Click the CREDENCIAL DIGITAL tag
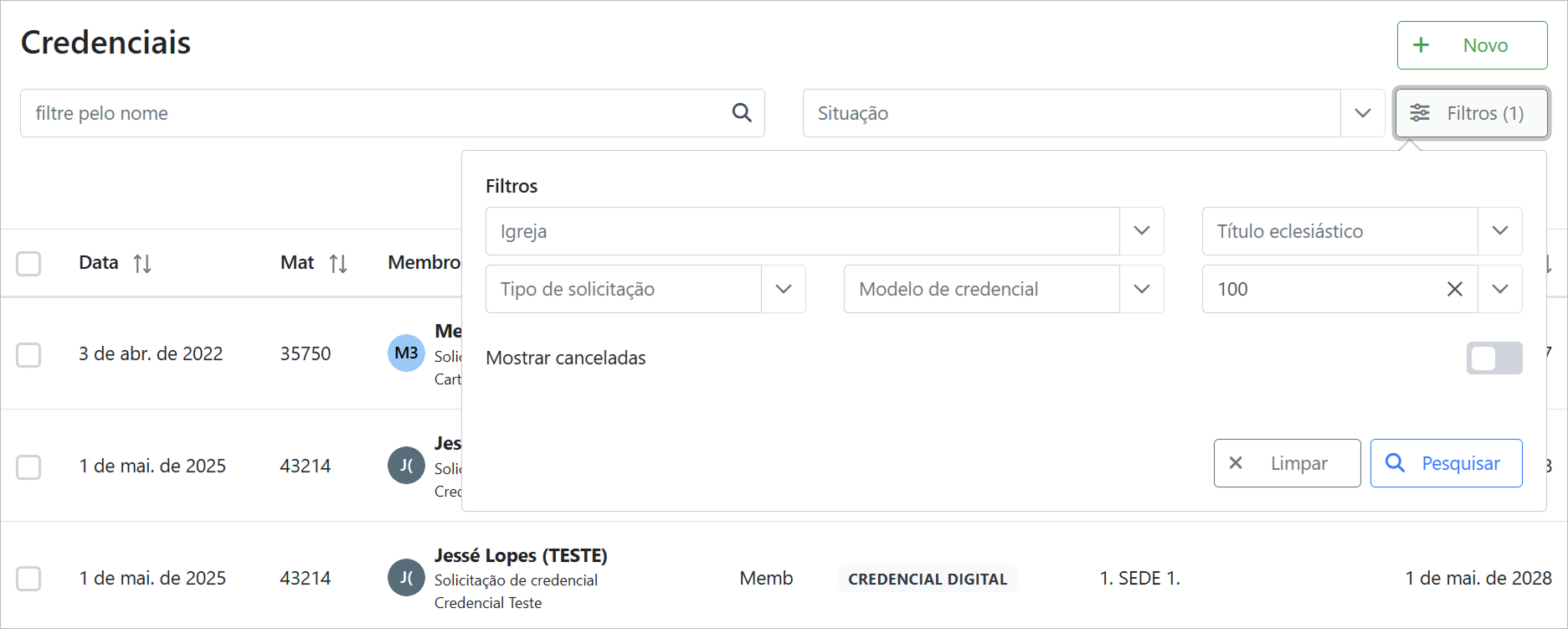Screen dimensions: 1568x629 click(927, 579)
